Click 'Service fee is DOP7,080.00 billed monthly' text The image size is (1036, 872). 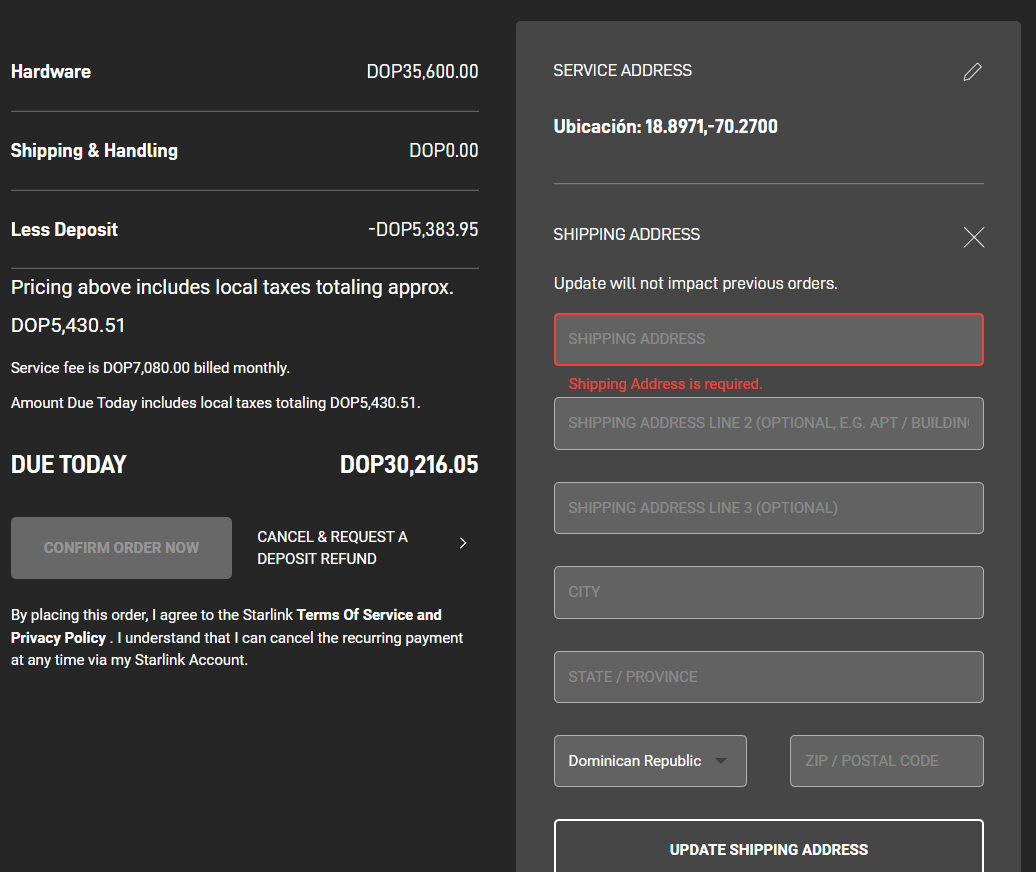point(150,368)
